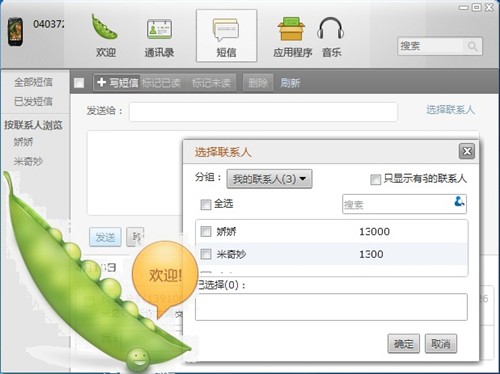Toggle 只显示有号的联系人 checkbox

375,179
